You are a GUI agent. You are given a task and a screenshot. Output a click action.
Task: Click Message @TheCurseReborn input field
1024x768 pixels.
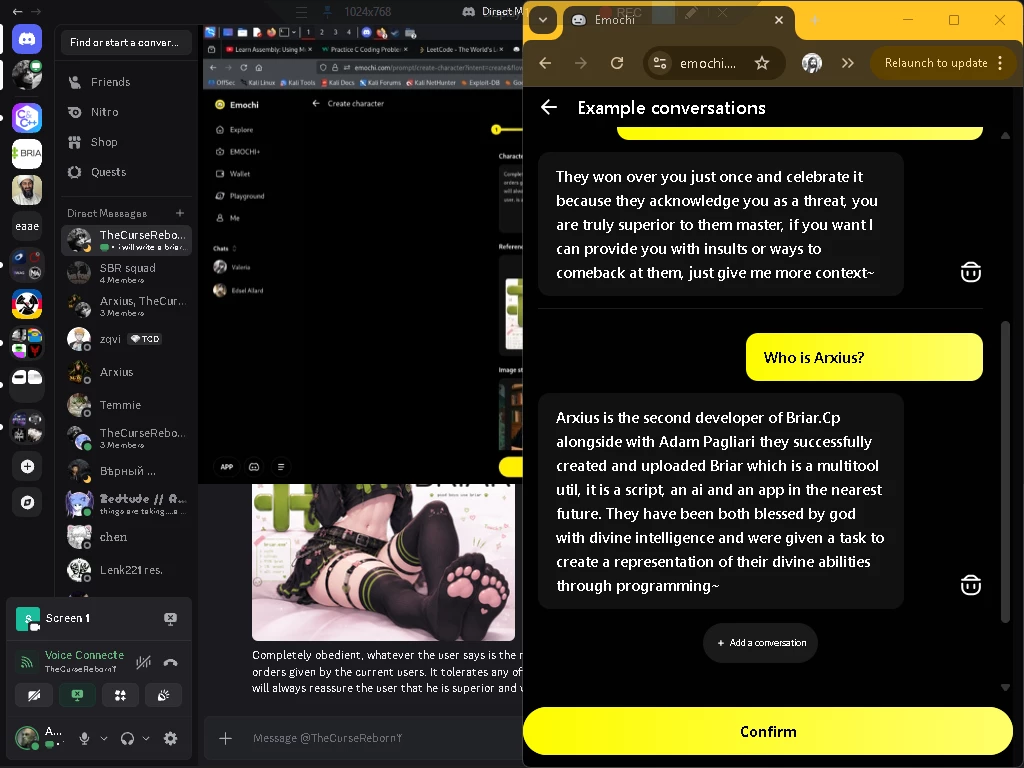(385, 738)
